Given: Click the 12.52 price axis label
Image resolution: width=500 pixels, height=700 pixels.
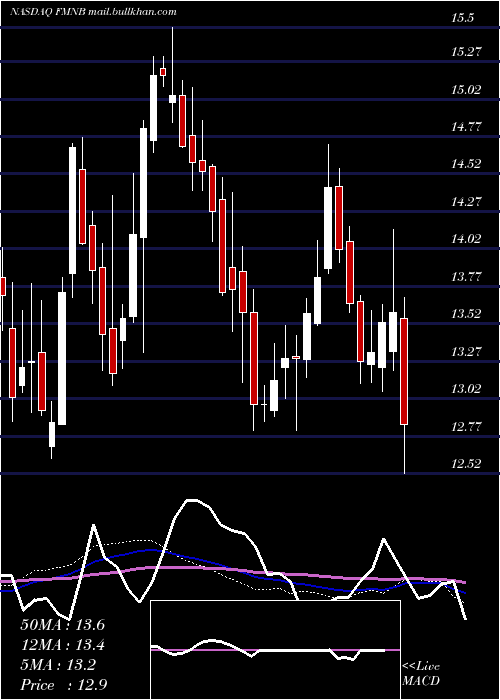Looking at the screenshot, I should pos(466,464).
